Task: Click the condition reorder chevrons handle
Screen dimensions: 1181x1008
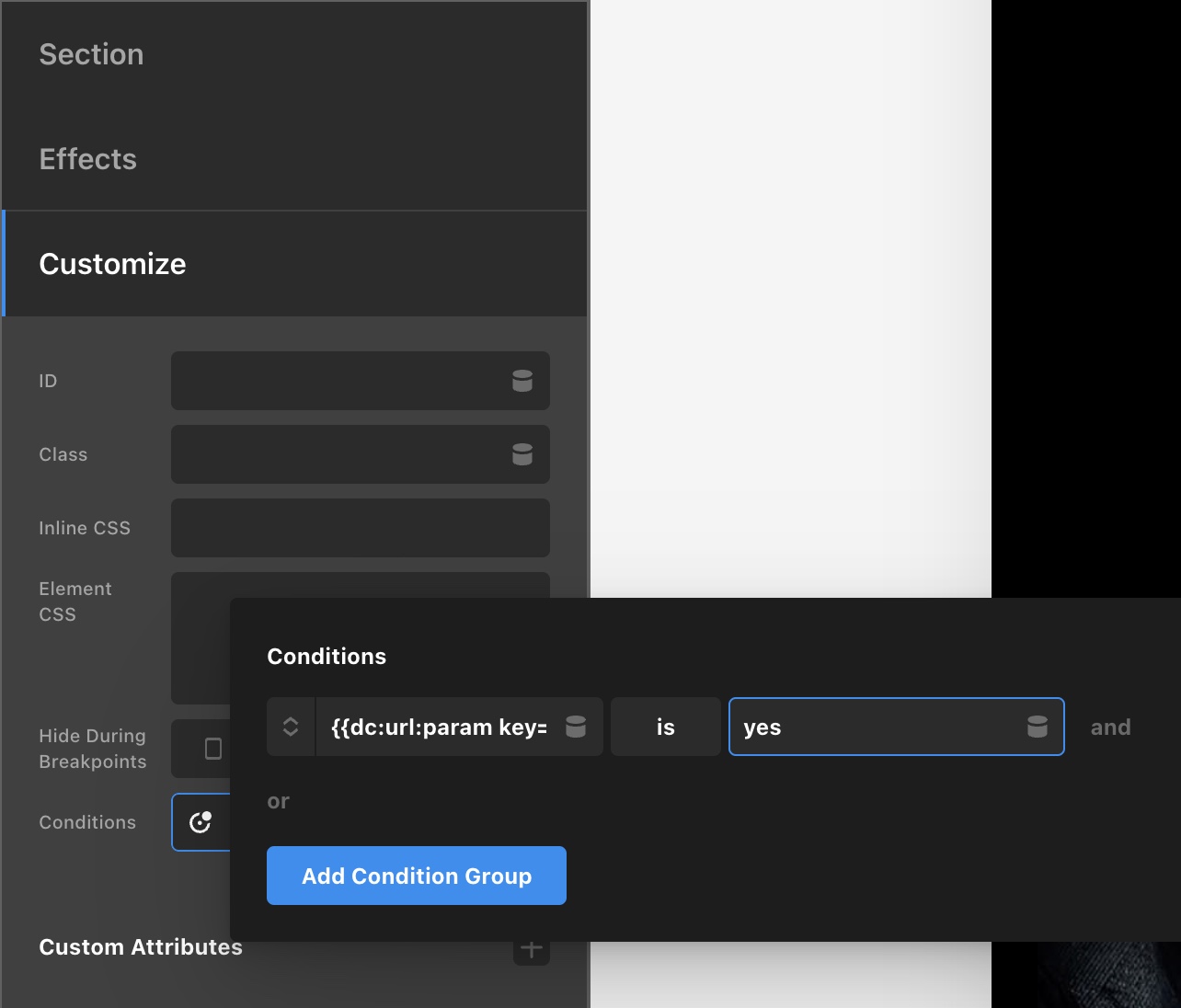Action: (291, 727)
